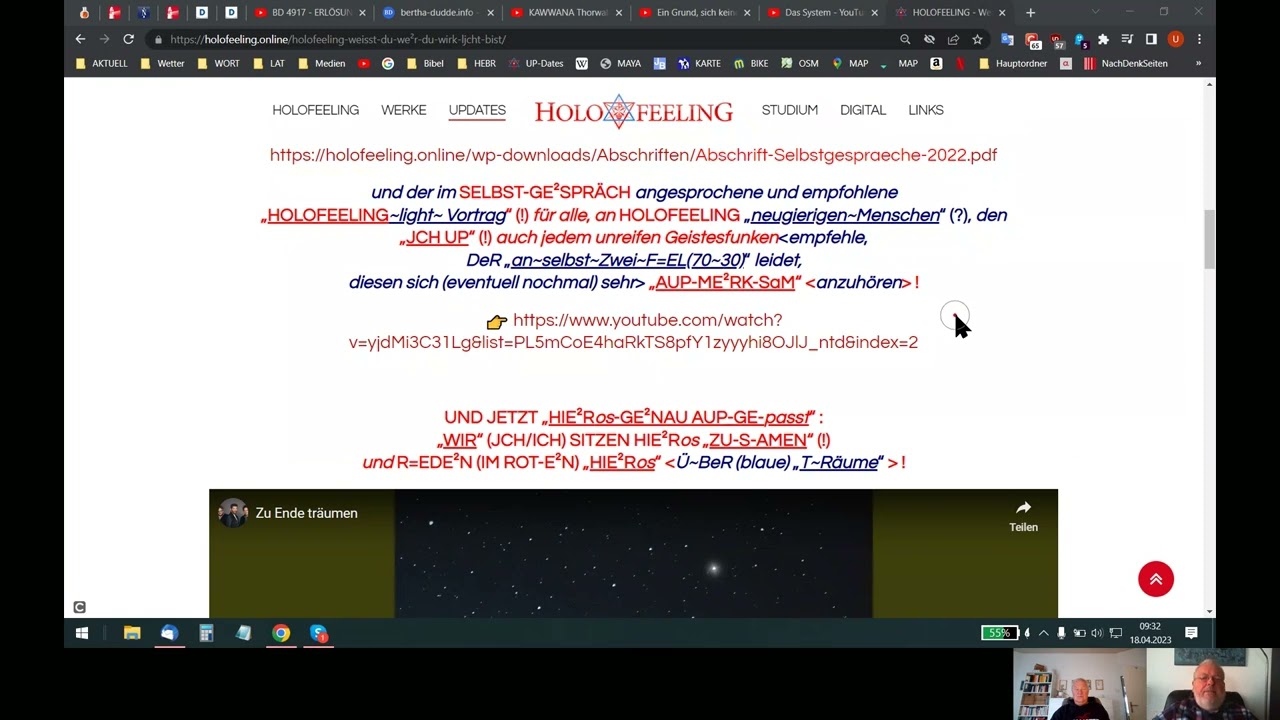This screenshot has height=720, width=1280.
Task: Click the battery 55% indicator in tray
Action: click(x=999, y=633)
